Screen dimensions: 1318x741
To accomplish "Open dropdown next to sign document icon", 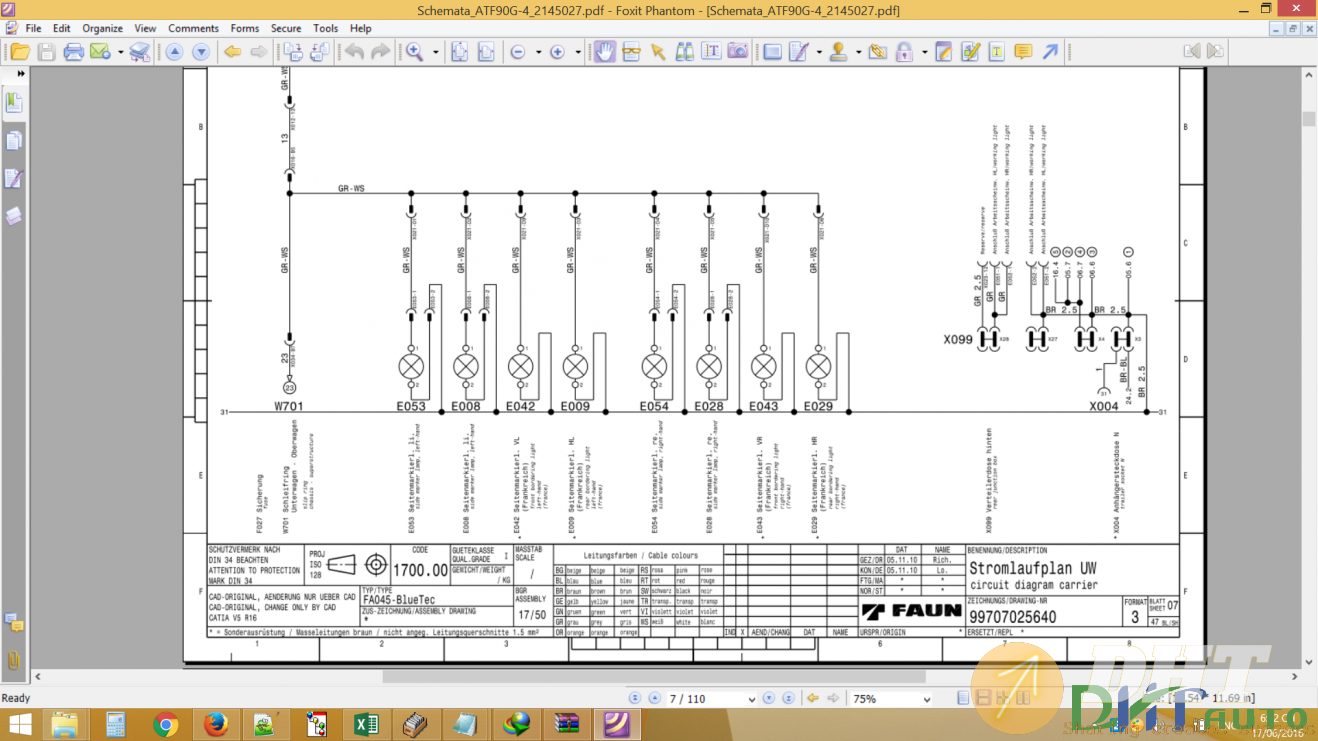I will pyautogui.click(x=818, y=52).
